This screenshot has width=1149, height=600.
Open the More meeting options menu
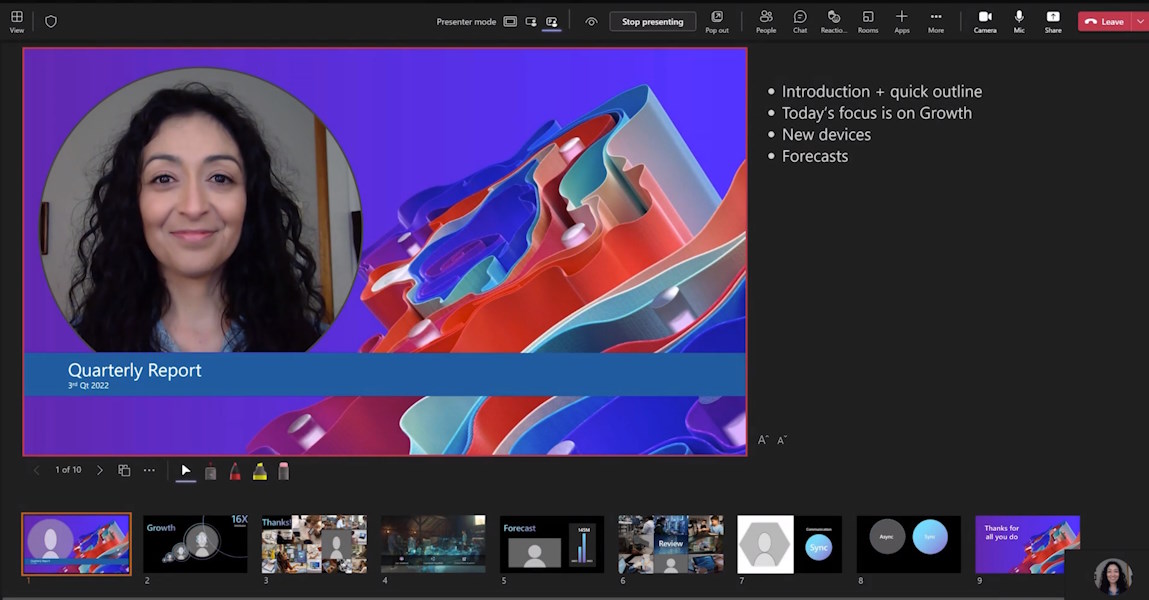pyautogui.click(x=935, y=19)
